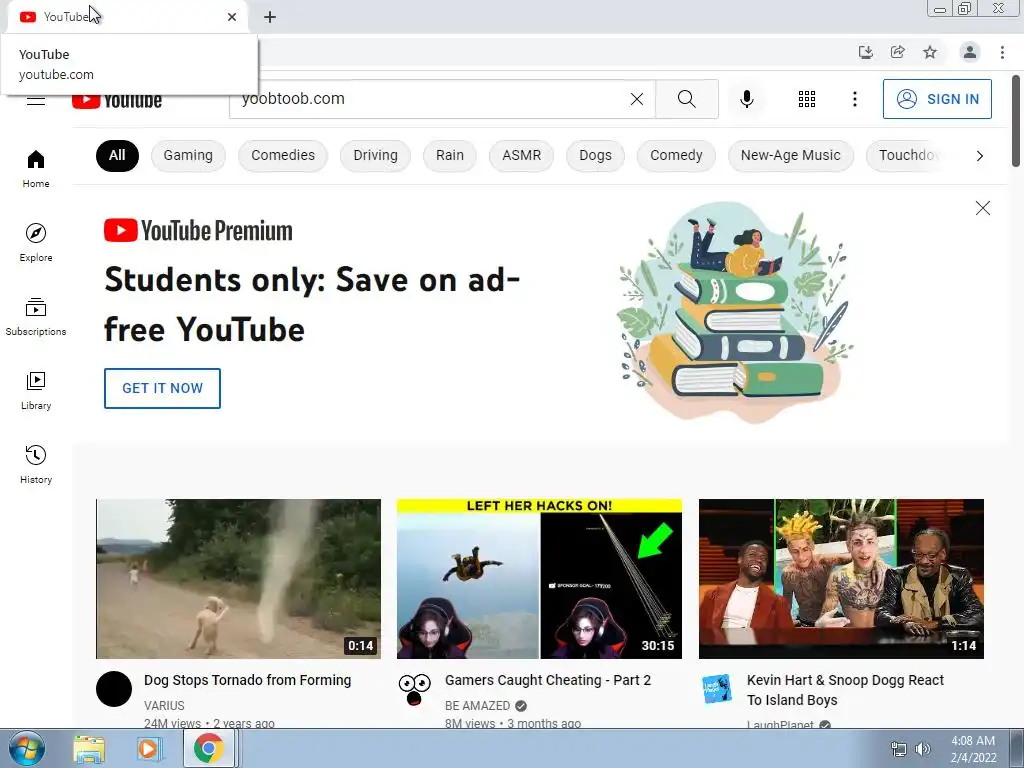
Task: Select the New-Age Music chip
Action: pyautogui.click(x=790, y=155)
